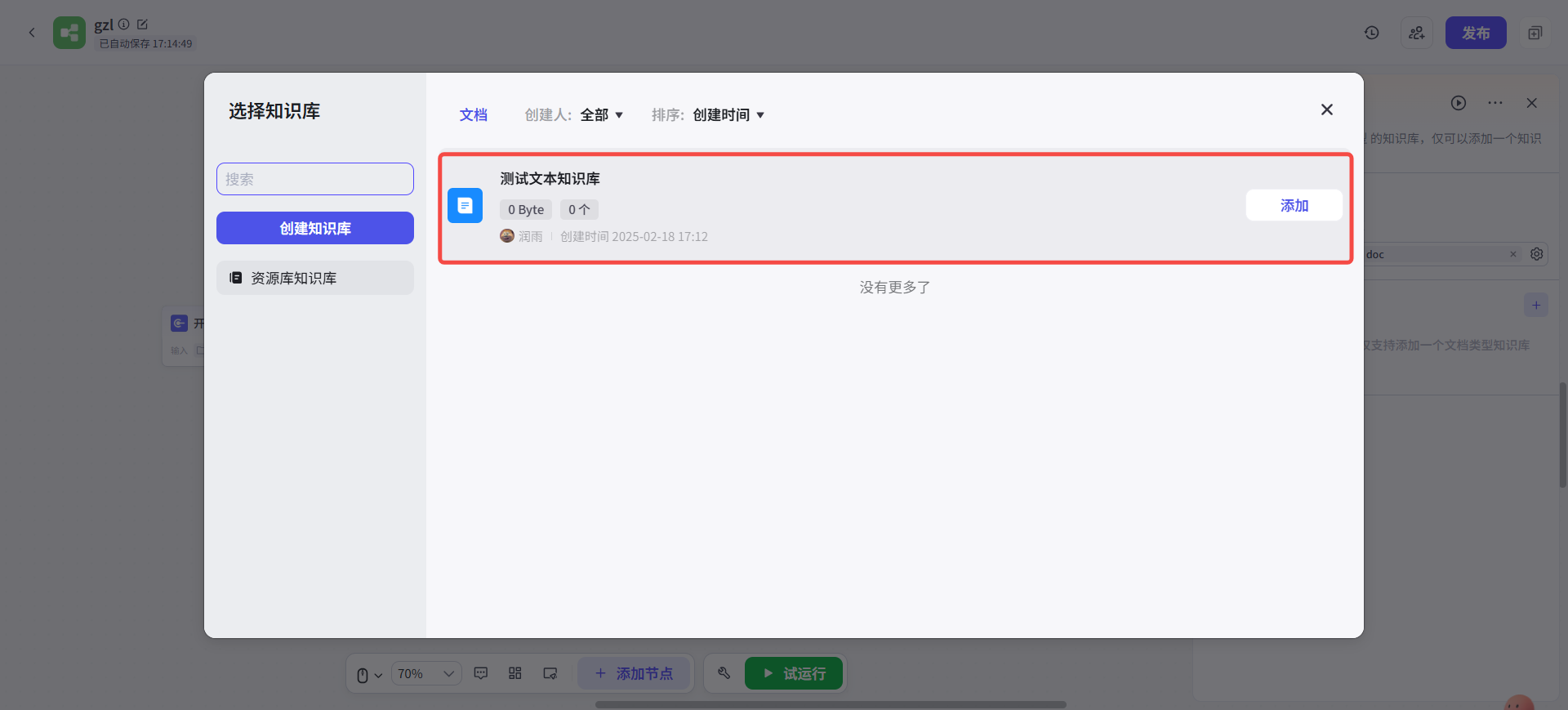Click the back arrow next to gzl
The width and height of the screenshot is (1568, 710).
[x=32, y=33]
